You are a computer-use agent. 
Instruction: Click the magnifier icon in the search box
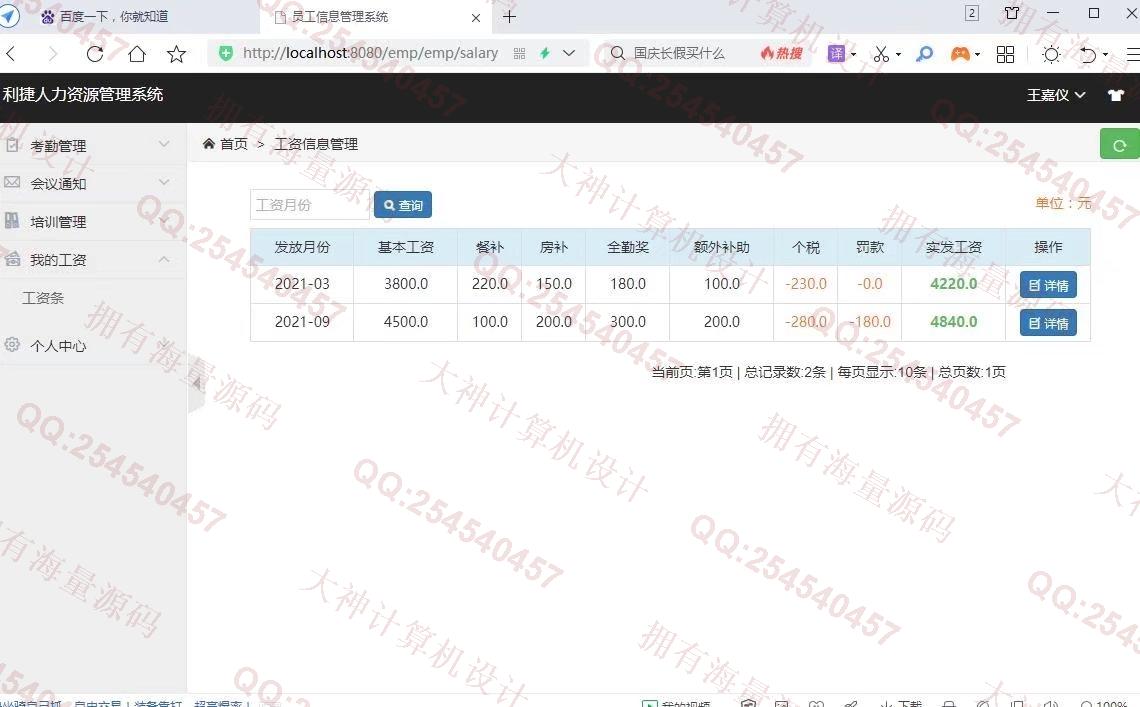(x=617, y=53)
